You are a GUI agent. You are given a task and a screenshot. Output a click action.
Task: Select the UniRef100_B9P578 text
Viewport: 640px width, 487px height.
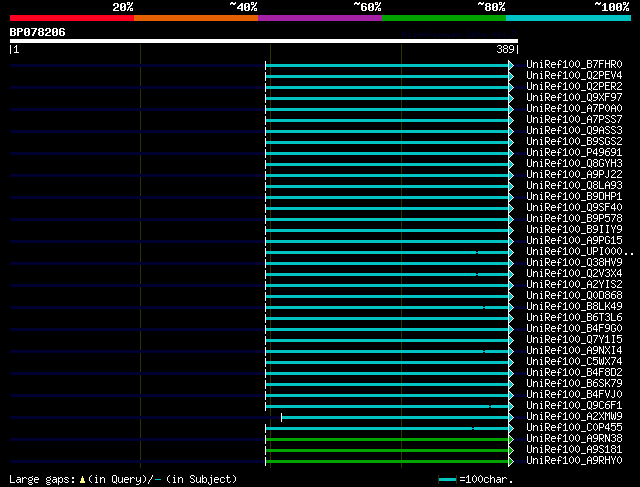pyautogui.click(x=574, y=219)
